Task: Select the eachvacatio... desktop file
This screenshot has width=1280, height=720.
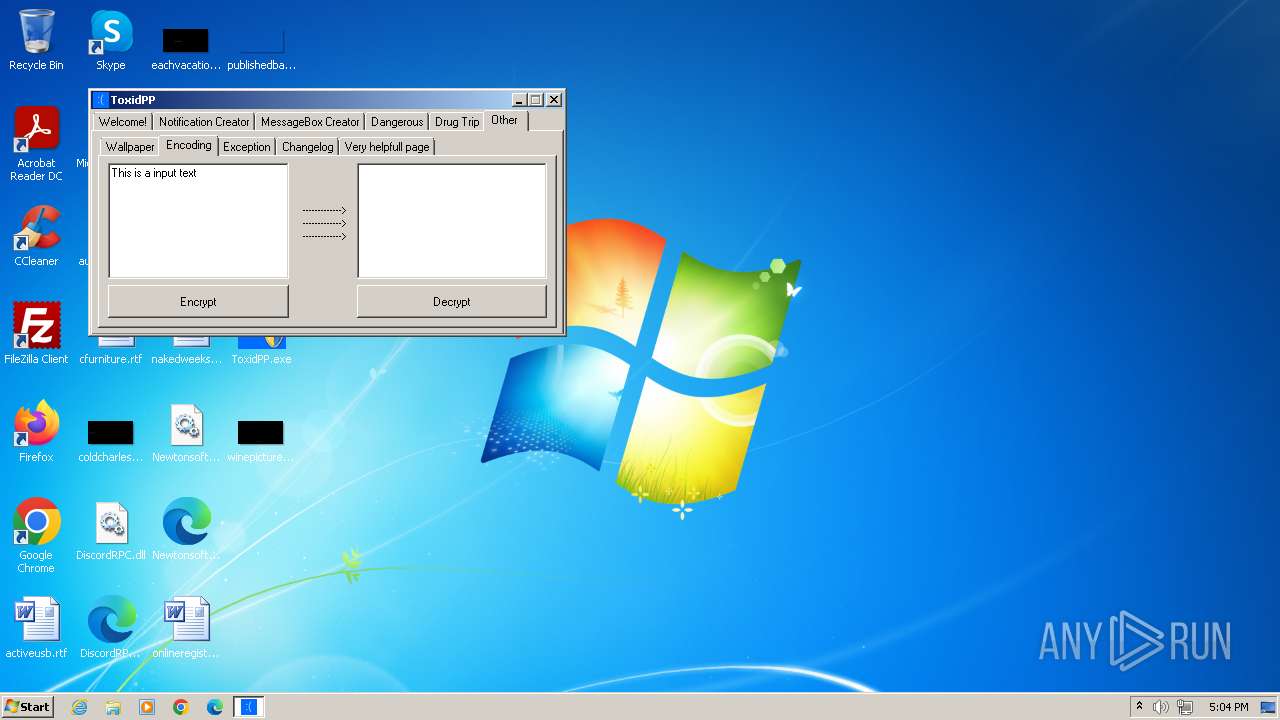Action: click(x=186, y=48)
